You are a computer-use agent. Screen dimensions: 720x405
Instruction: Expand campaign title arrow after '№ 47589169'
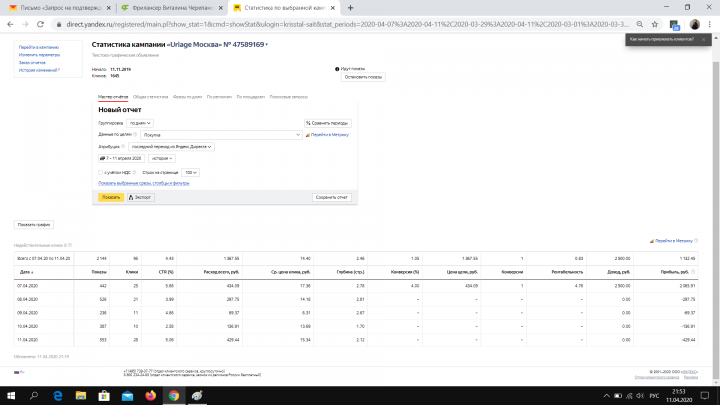point(267,45)
